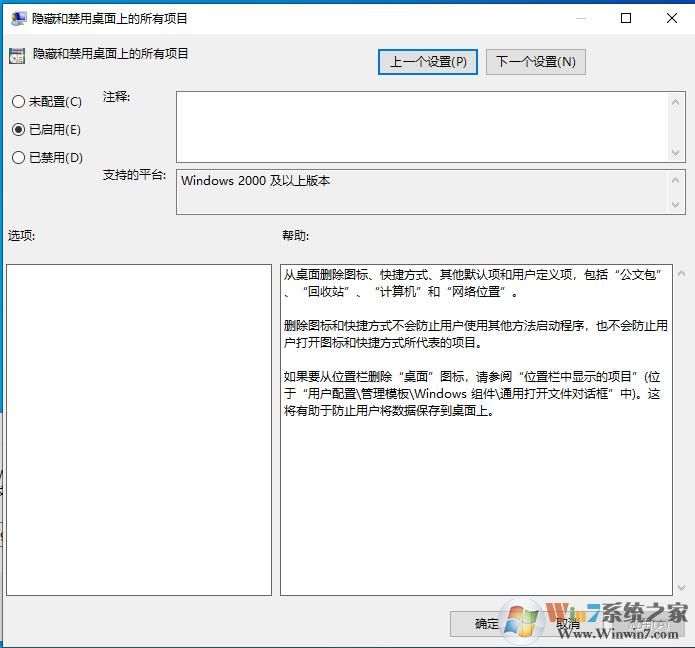This screenshot has height=648, width=695.
Task: Cancel the dialog with 取消
Action: point(568,624)
